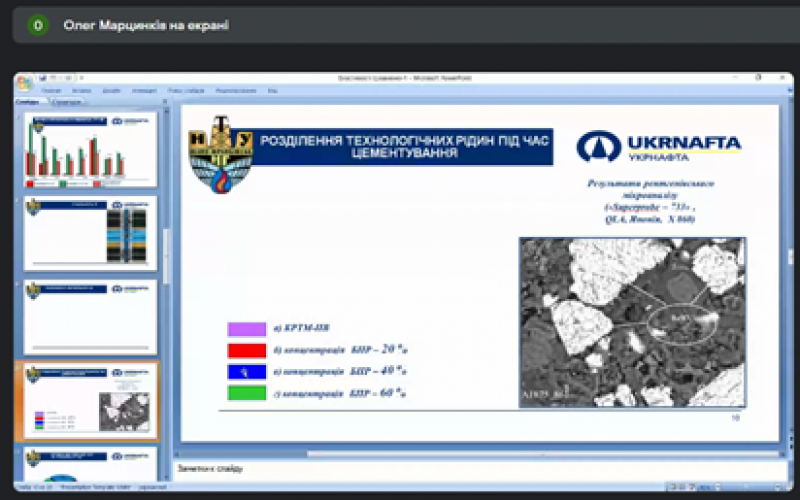Viewport: 800px width, 500px height.
Task: Open the Рецензування ribbon tab
Action: [x=236, y=91]
